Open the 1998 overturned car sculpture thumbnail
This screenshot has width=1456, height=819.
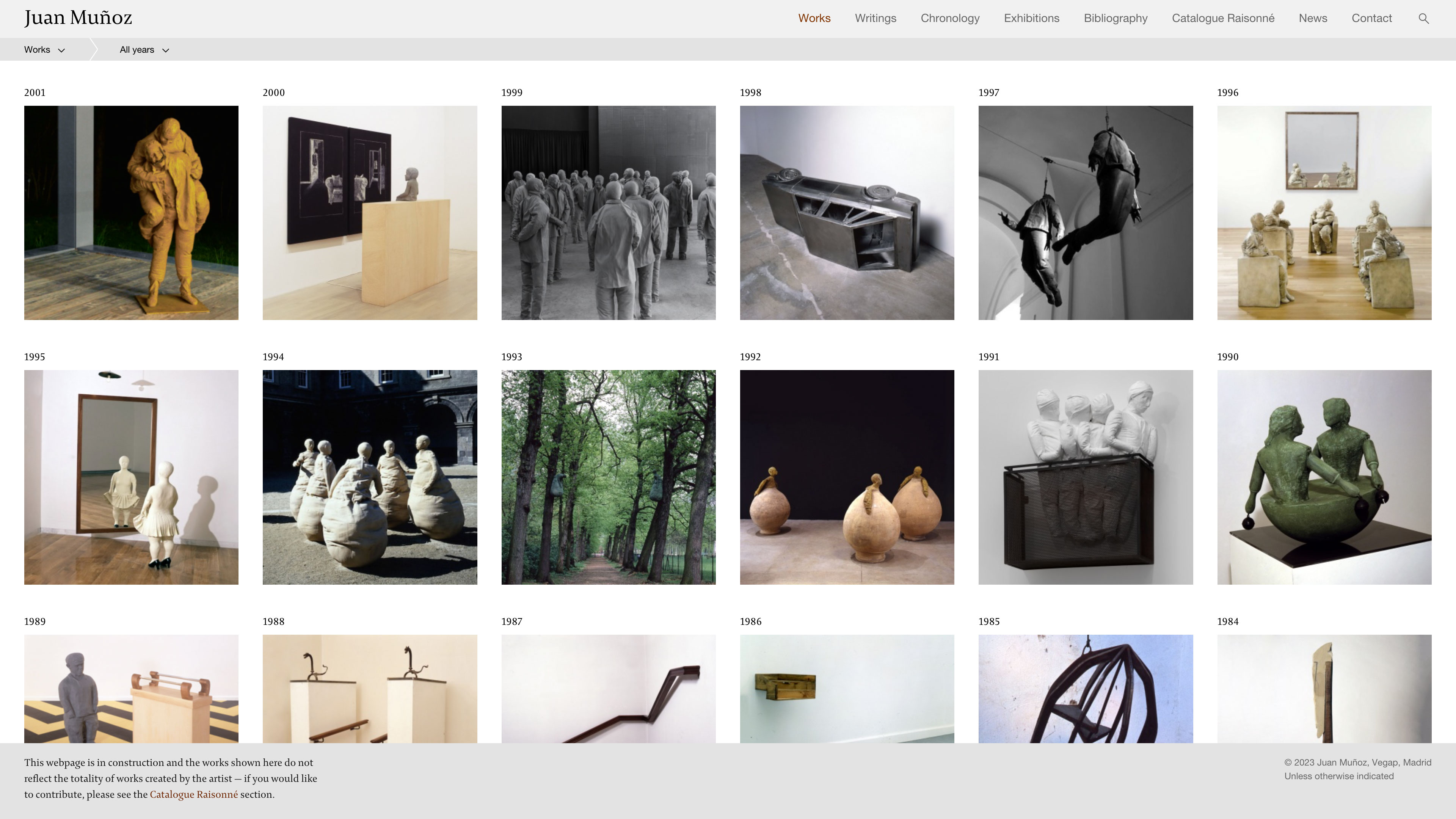pyautogui.click(x=847, y=212)
